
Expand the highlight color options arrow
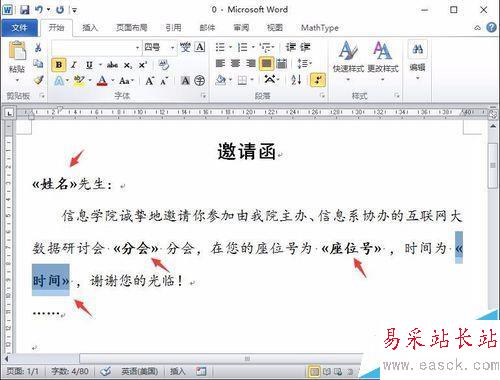click(x=90, y=80)
